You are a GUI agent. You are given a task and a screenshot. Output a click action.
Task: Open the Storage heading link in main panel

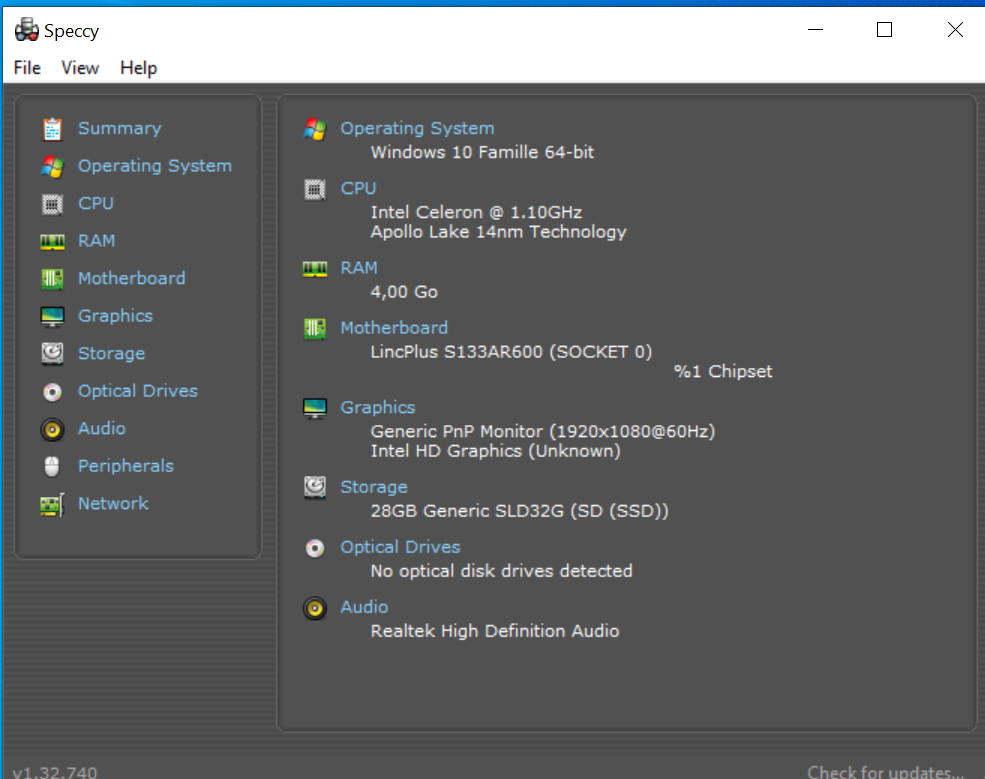click(374, 487)
